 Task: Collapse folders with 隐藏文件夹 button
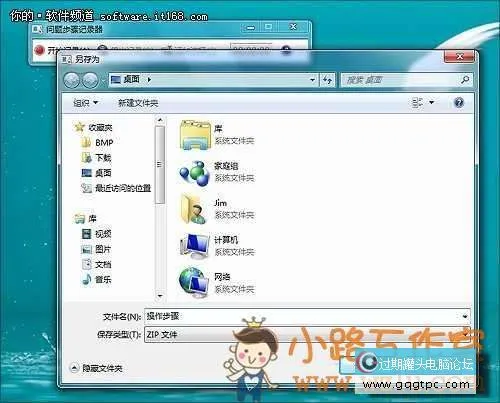pos(96,368)
